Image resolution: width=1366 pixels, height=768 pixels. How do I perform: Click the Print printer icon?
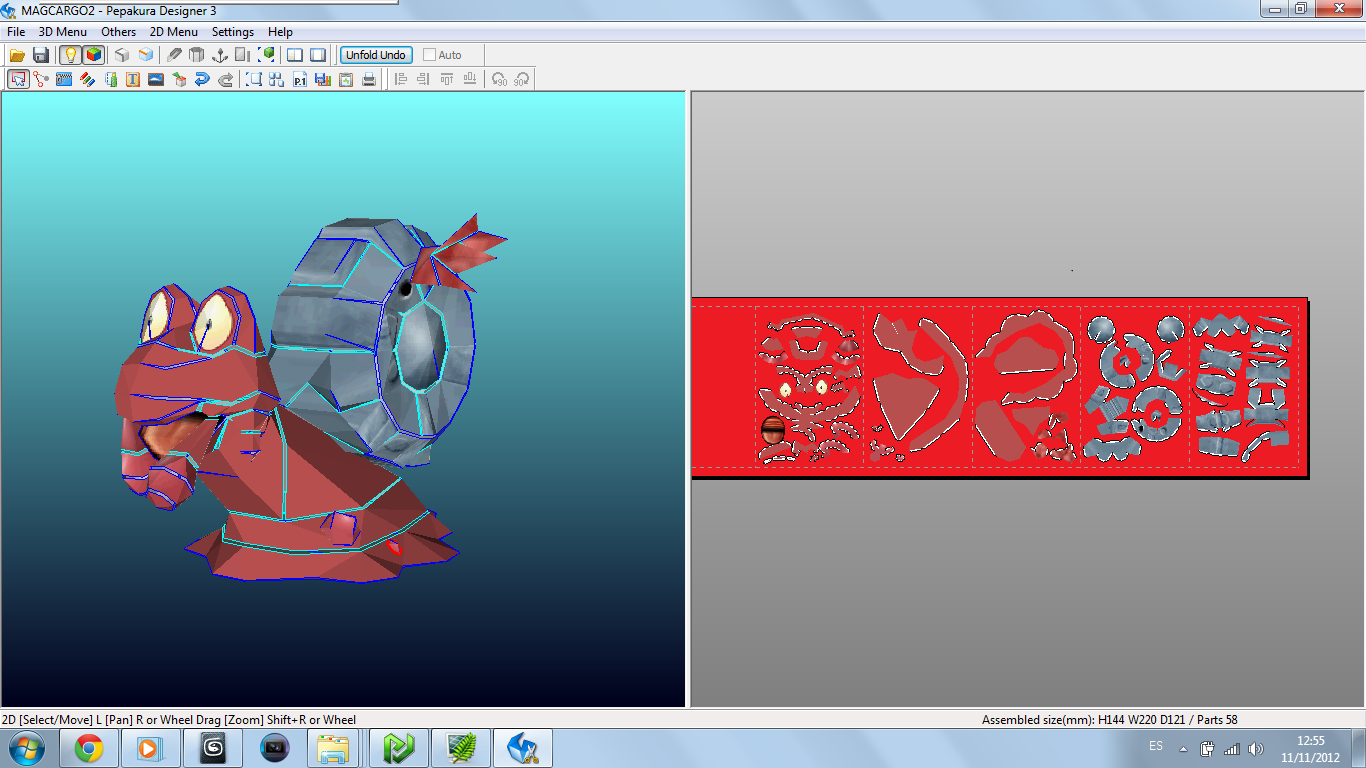coord(369,79)
